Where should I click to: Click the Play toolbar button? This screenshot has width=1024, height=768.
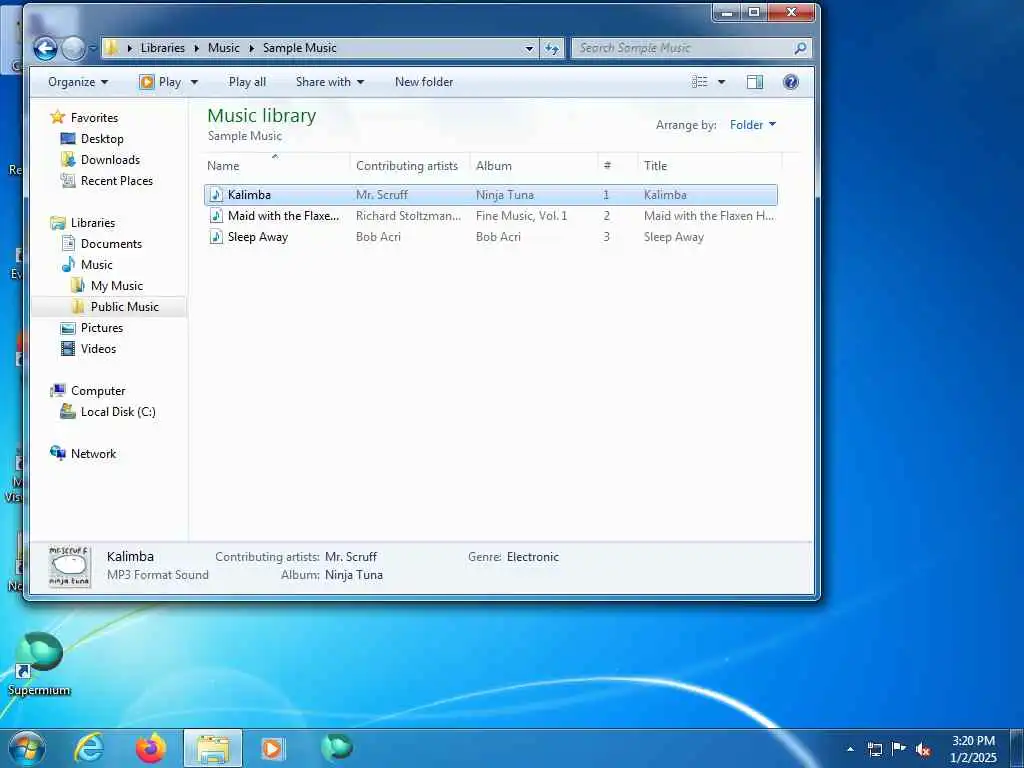coord(161,82)
